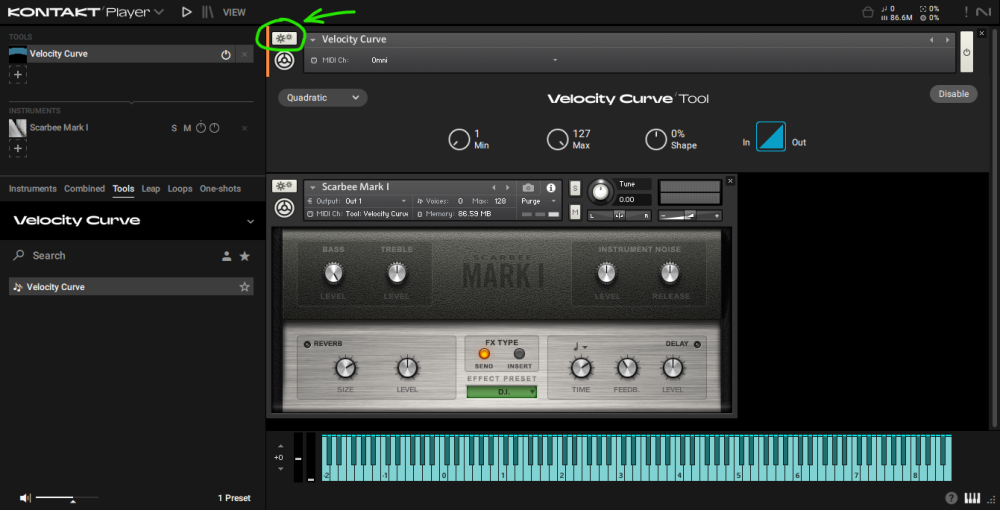Open the VIEW menu

pos(234,12)
